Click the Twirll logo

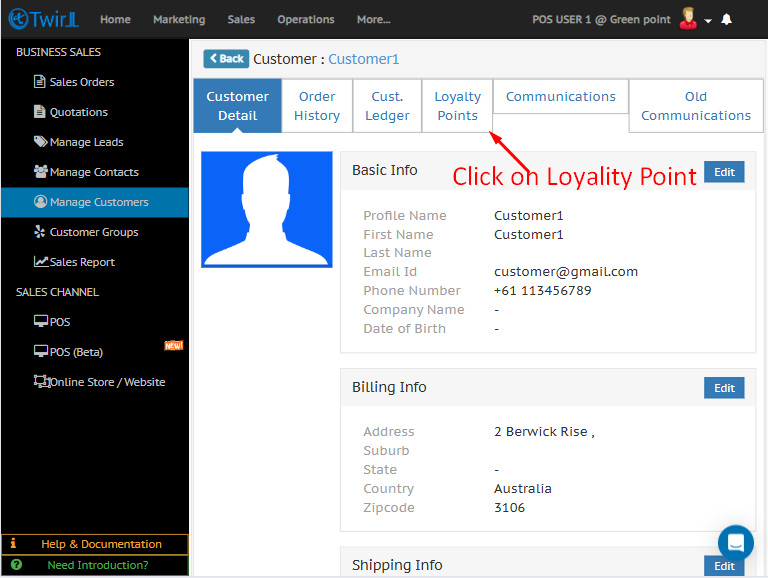(x=44, y=19)
